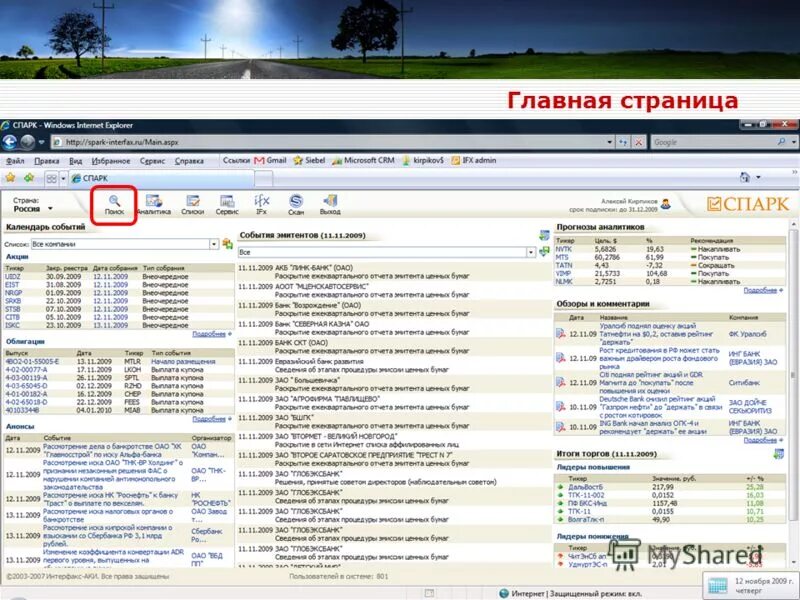
Task: Open the address bar history dropdown
Action: pos(610,143)
